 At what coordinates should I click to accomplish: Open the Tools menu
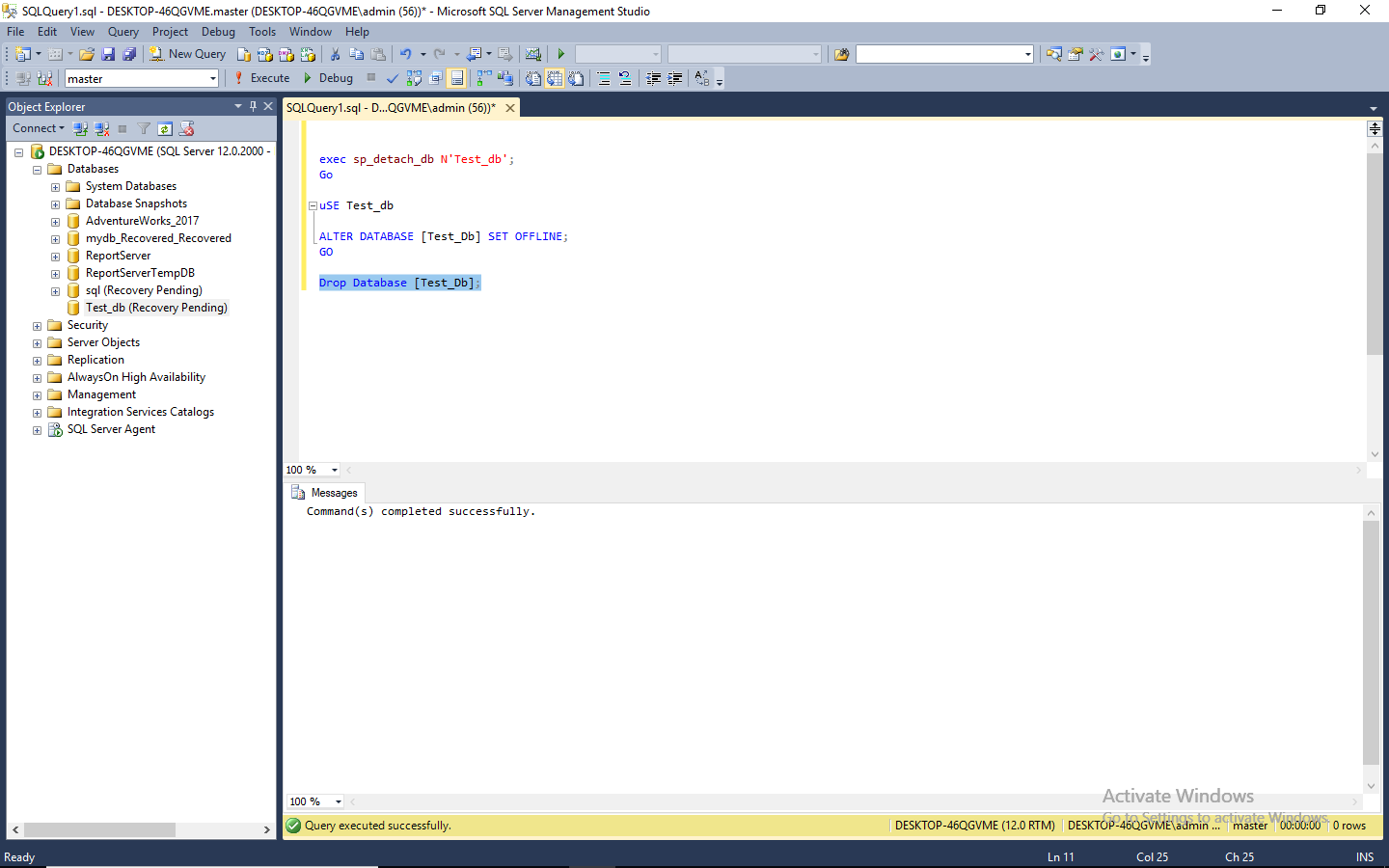click(262, 32)
